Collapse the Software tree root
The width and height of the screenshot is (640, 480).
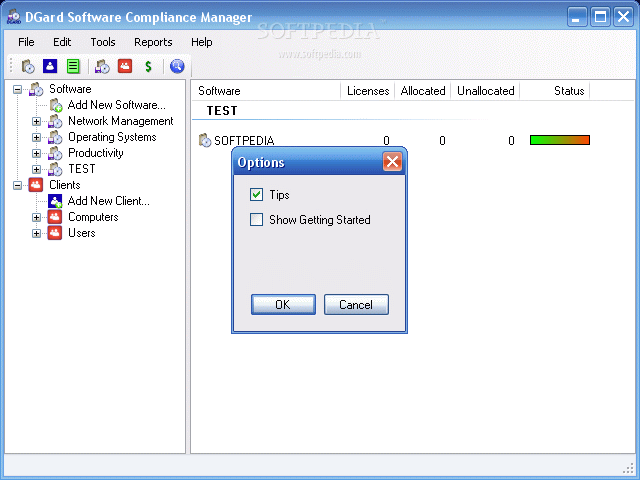coord(18,89)
